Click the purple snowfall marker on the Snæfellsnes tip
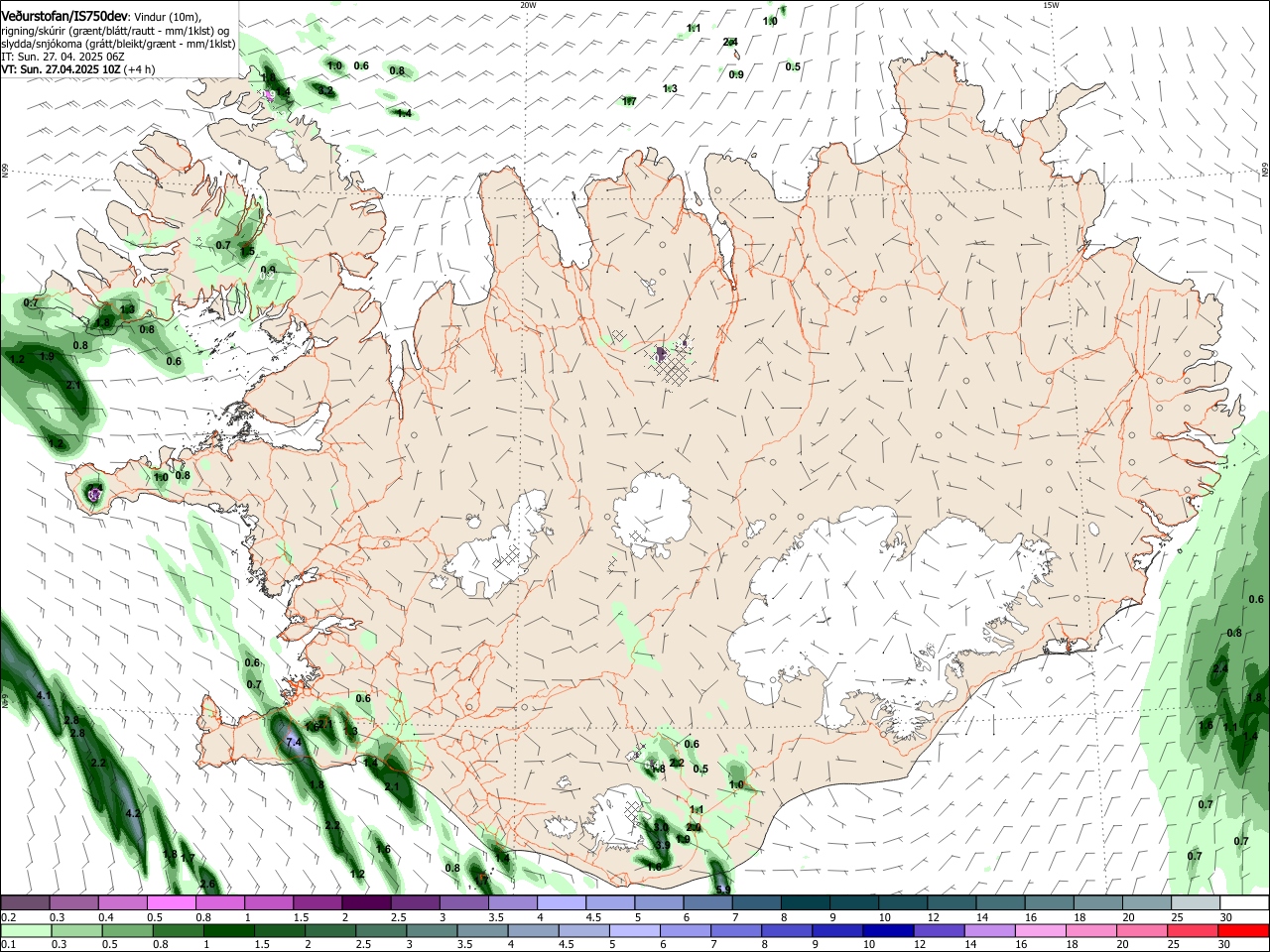 pyautogui.click(x=94, y=493)
